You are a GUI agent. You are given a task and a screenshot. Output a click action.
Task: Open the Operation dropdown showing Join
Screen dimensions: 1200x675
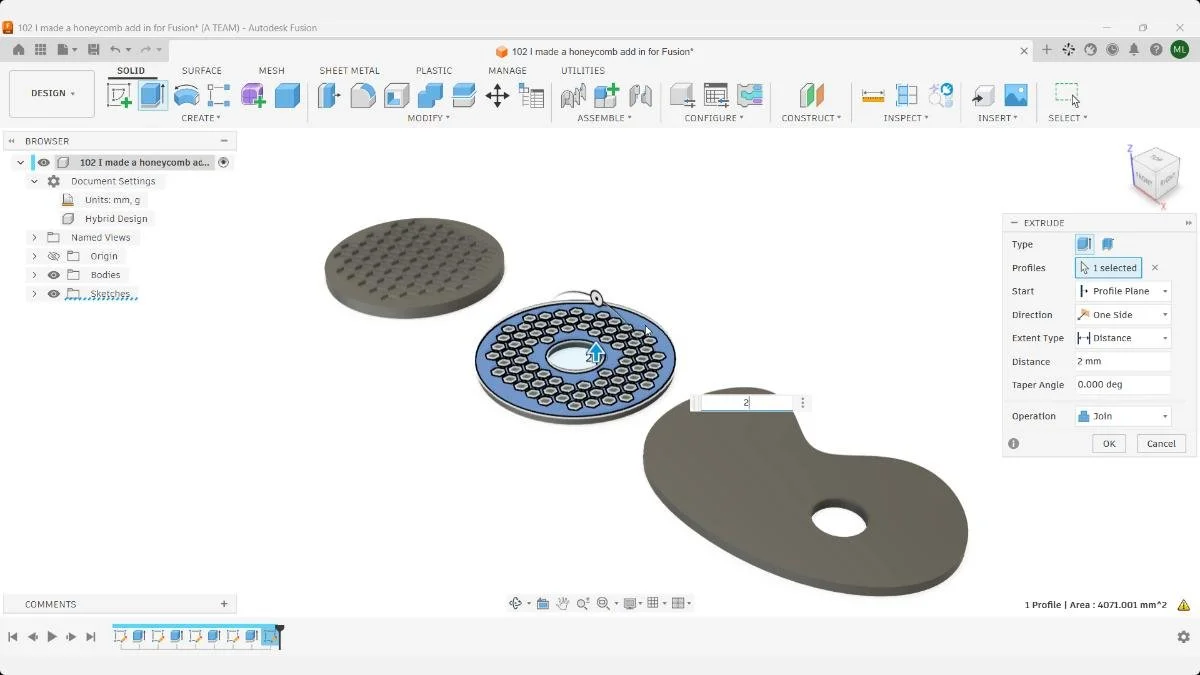tap(1123, 416)
